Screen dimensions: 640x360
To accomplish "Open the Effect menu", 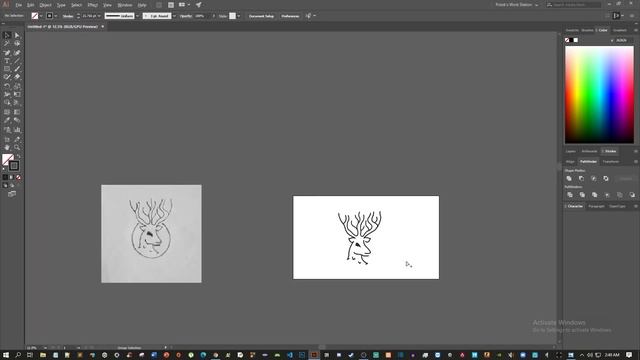I will (93, 5).
